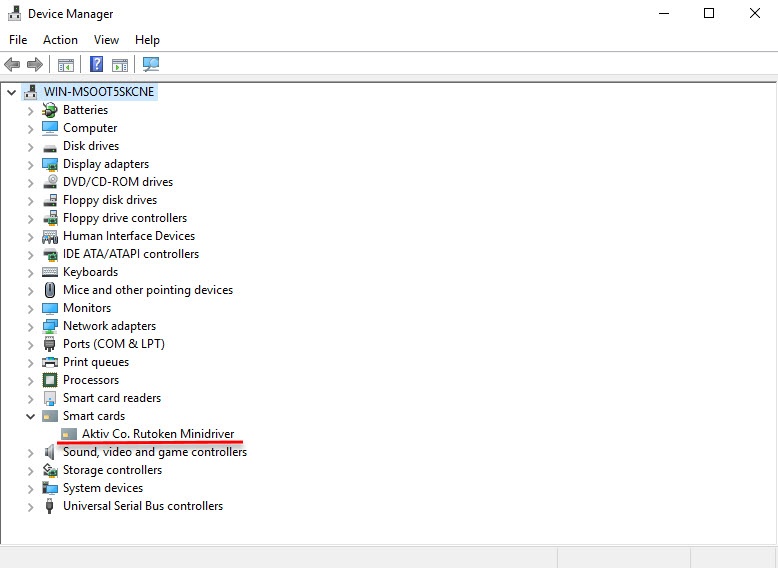The width and height of the screenshot is (778, 568).
Task: Click the Keyboards category icon
Action: (50, 272)
